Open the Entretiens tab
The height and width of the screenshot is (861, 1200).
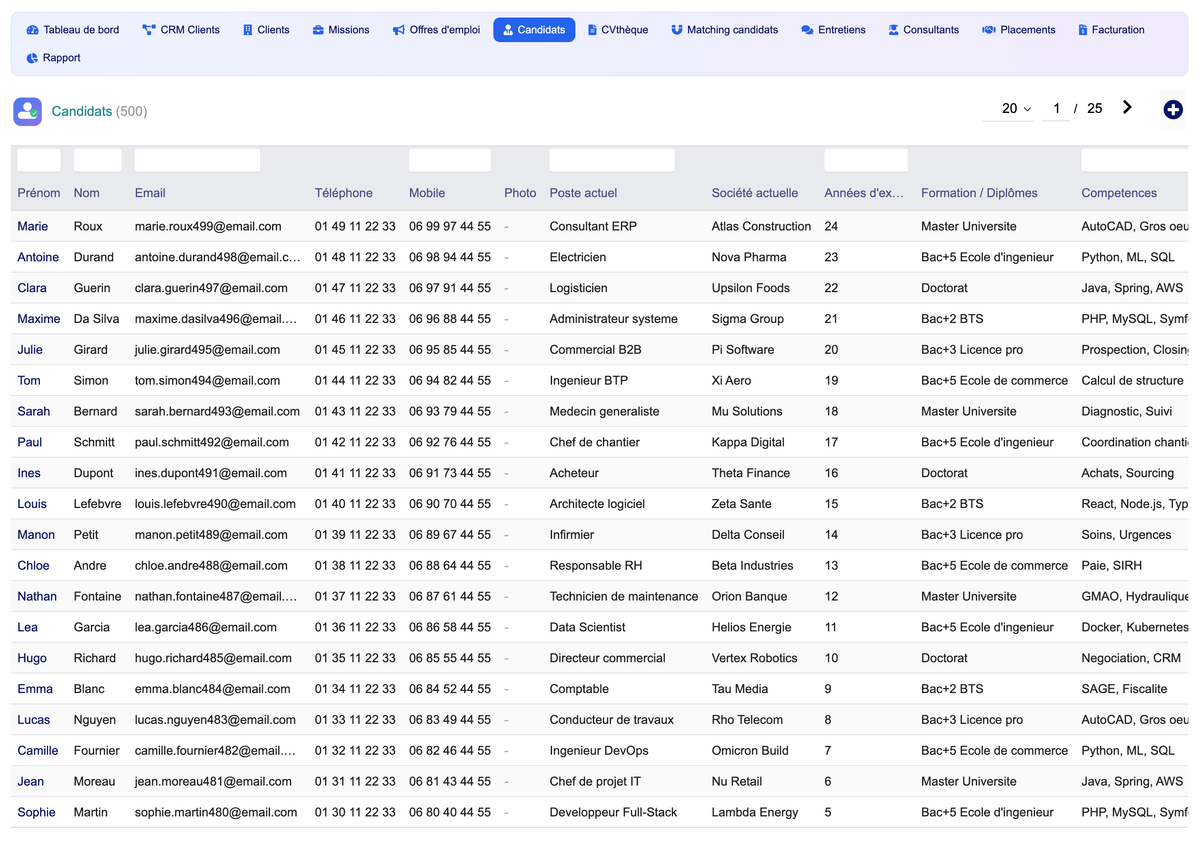pyautogui.click(x=834, y=30)
